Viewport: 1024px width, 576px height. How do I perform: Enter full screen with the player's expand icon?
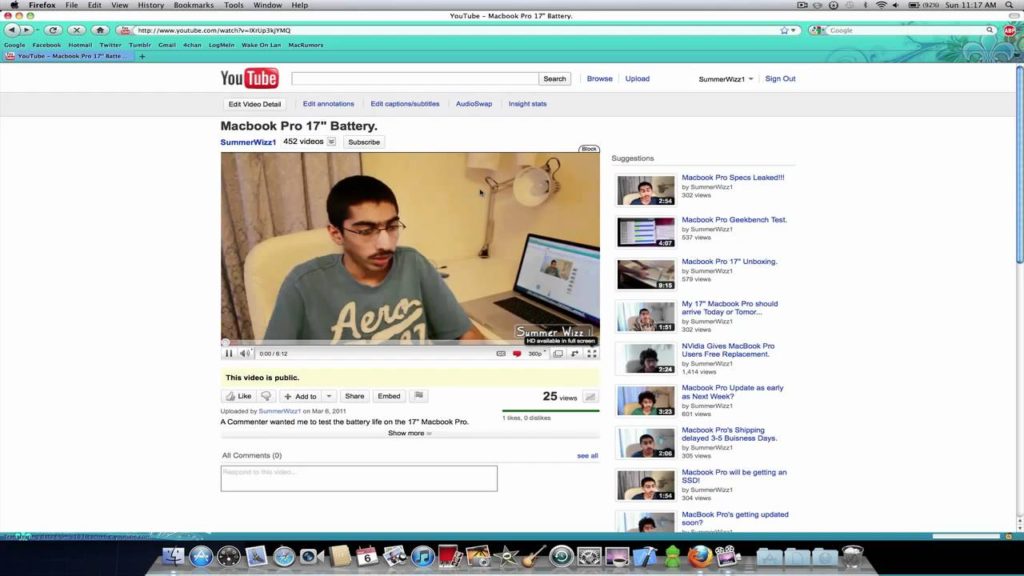[592, 353]
